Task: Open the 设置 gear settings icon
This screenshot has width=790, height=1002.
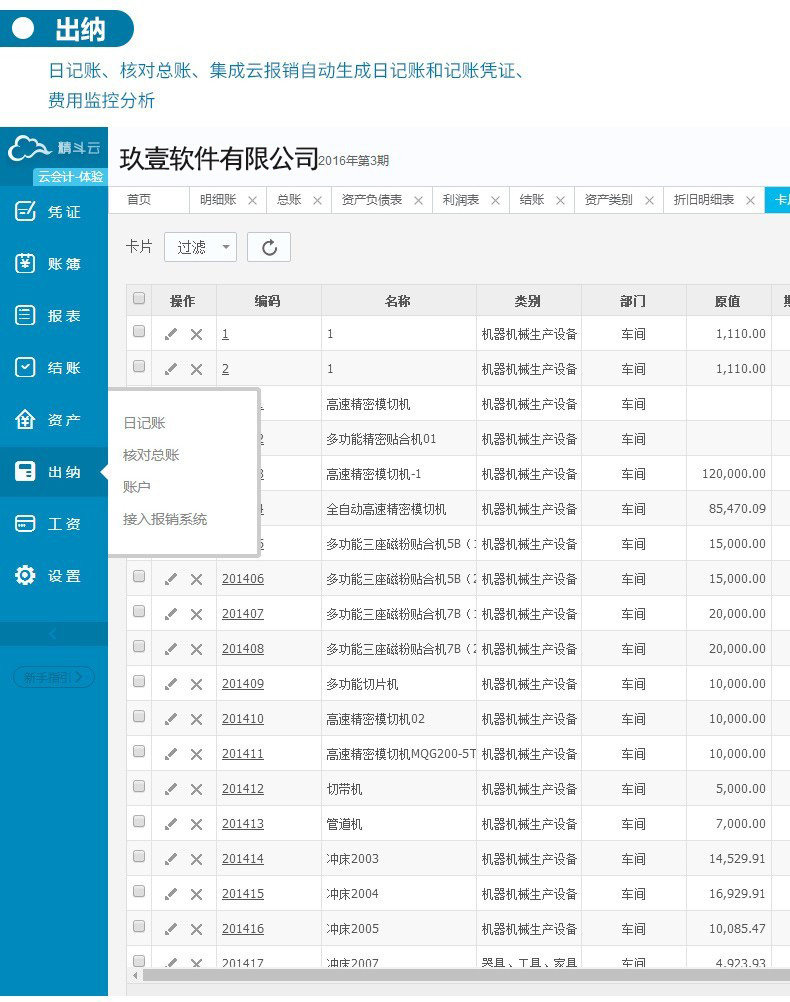Action: pos(25,576)
